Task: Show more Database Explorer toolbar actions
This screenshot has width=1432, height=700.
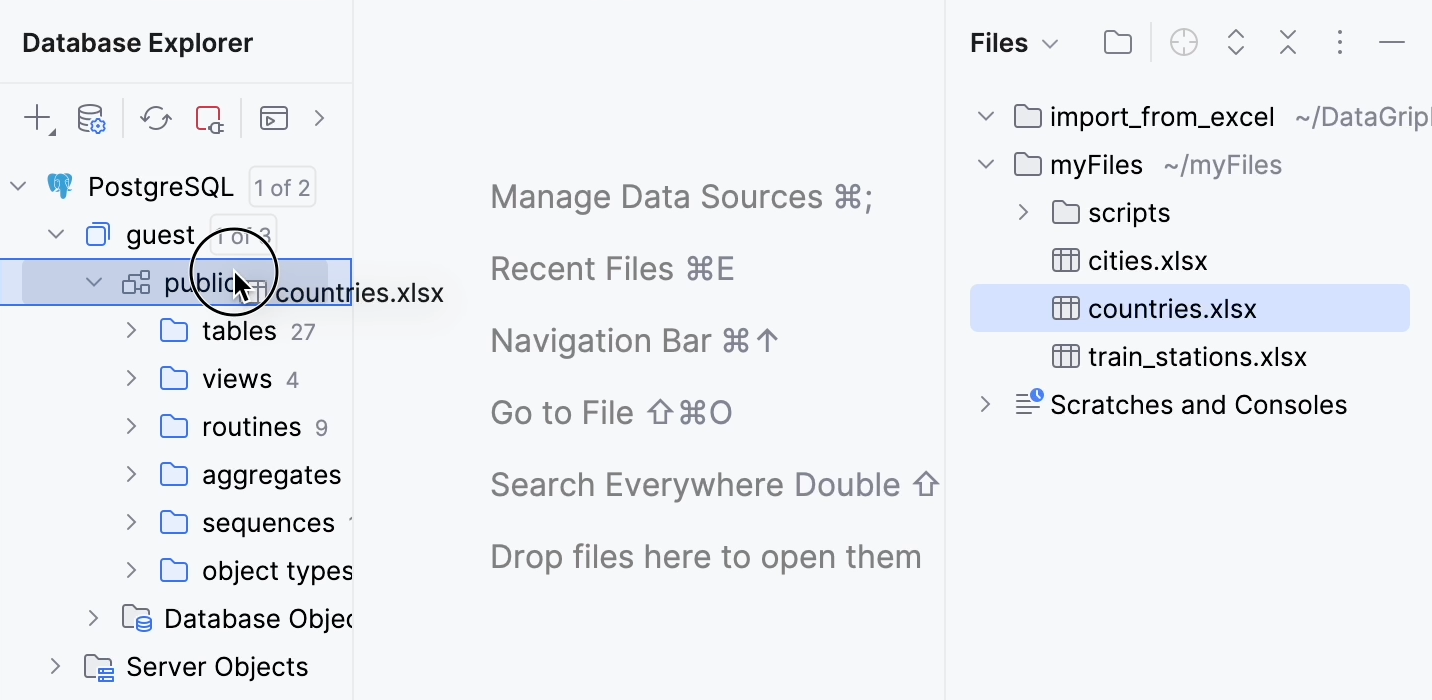Action: 319,118
